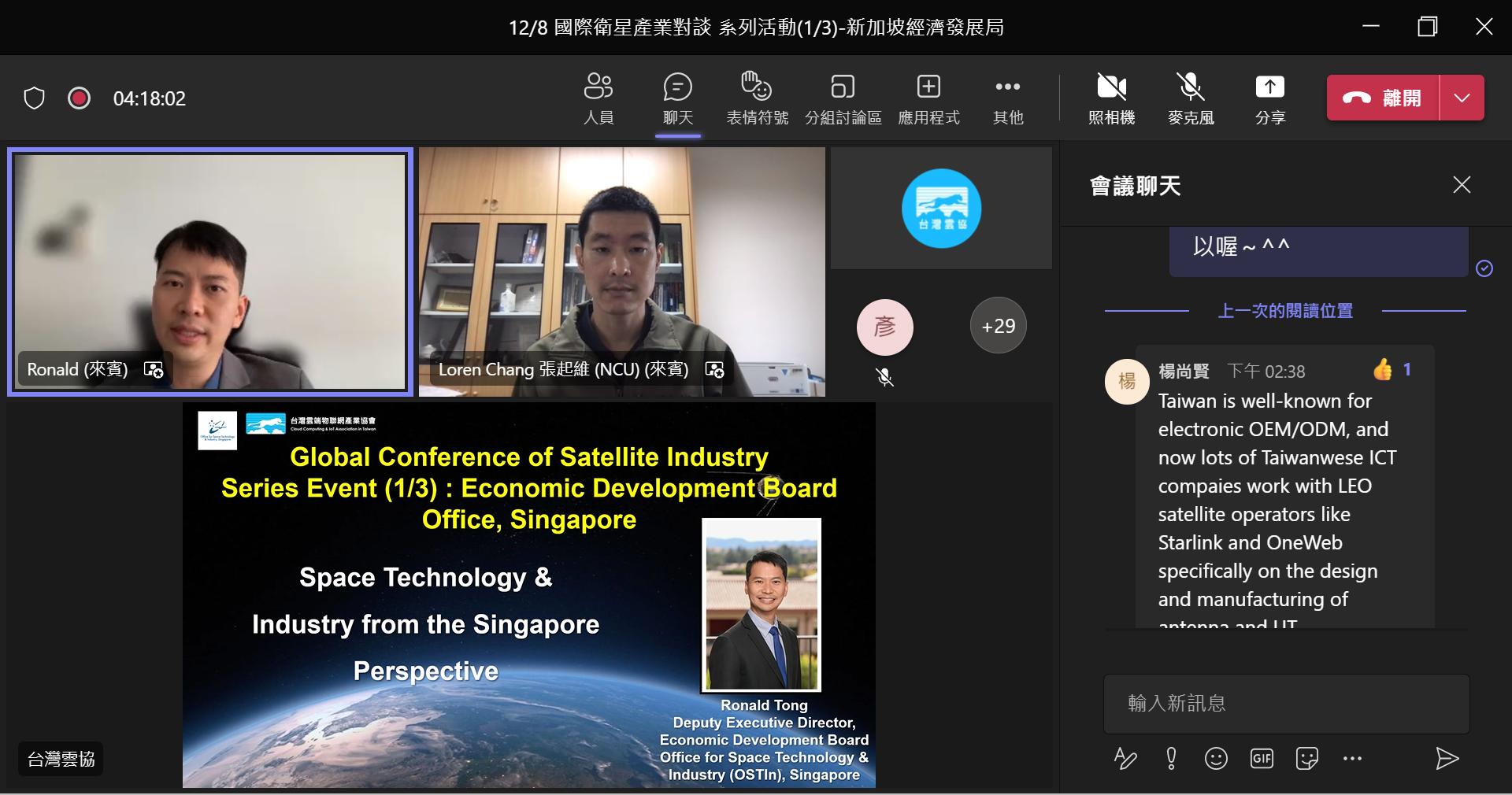The image size is (1512, 795).
Task: Click the 彥 participant avatar
Action: pyautogui.click(x=885, y=327)
